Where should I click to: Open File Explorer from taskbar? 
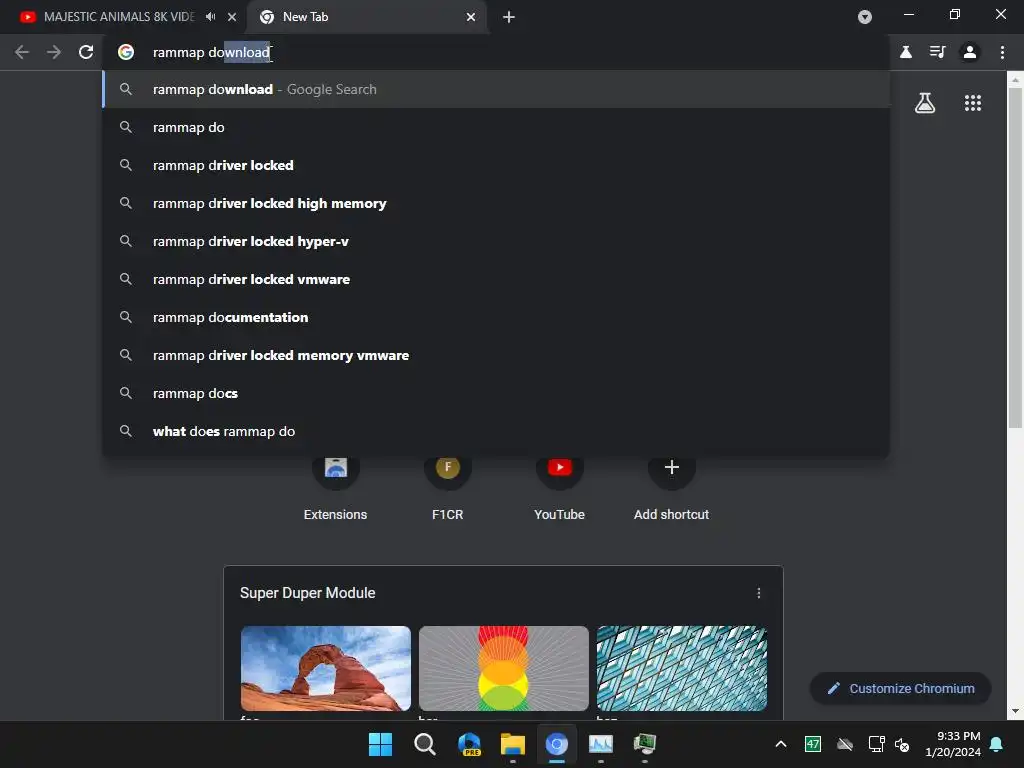[x=513, y=744]
